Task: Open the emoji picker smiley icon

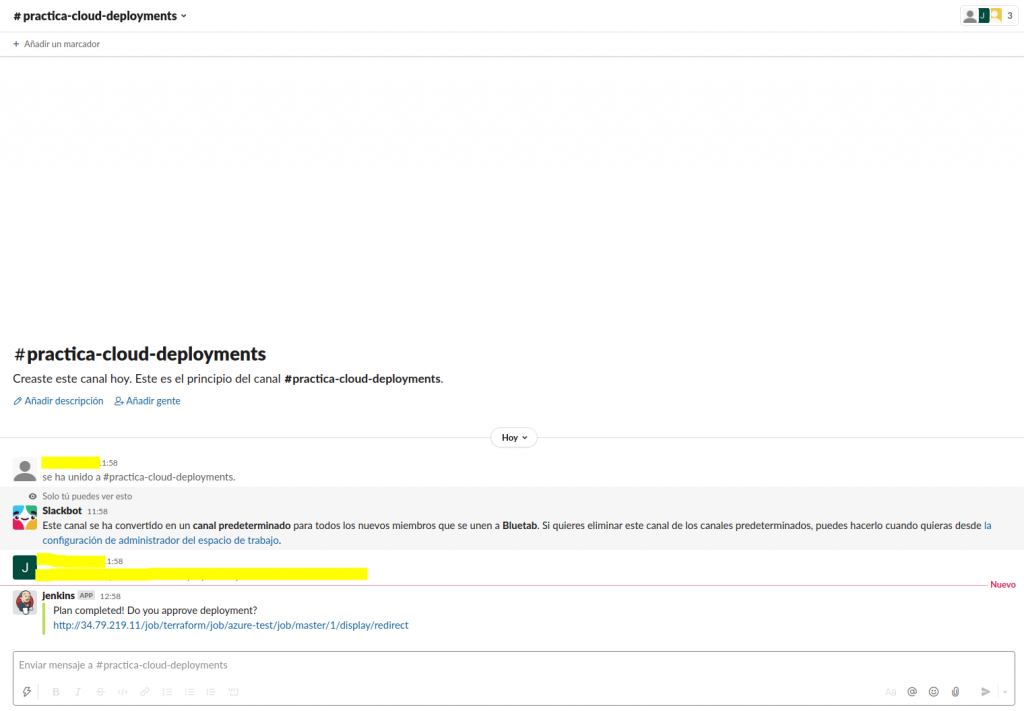Action: (x=934, y=691)
